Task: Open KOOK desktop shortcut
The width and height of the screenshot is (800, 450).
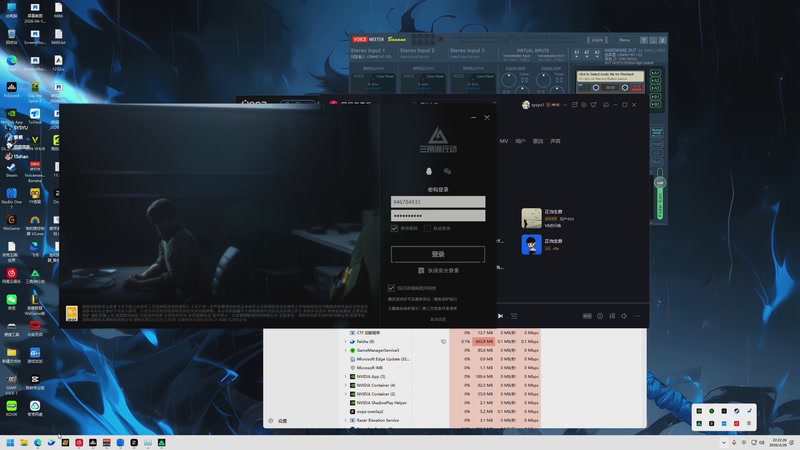Action: coord(11,408)
